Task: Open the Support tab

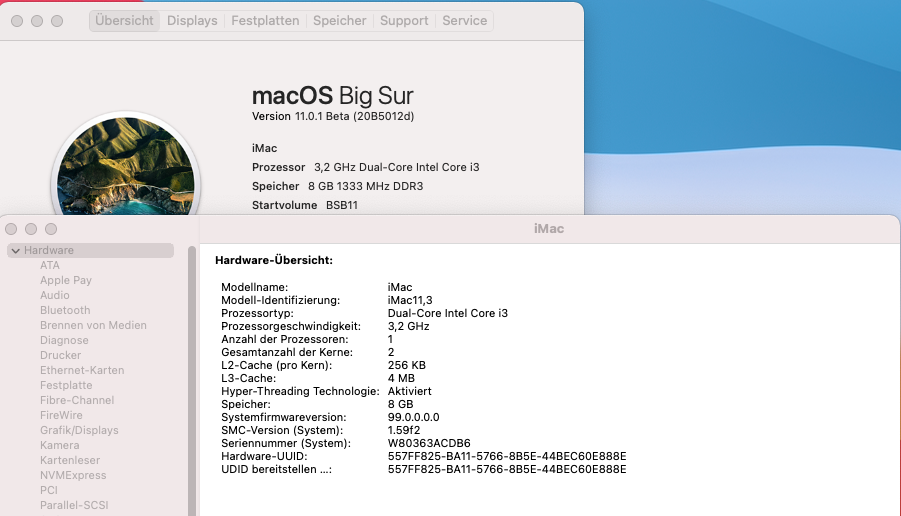Action: click(x=404, y=21)
